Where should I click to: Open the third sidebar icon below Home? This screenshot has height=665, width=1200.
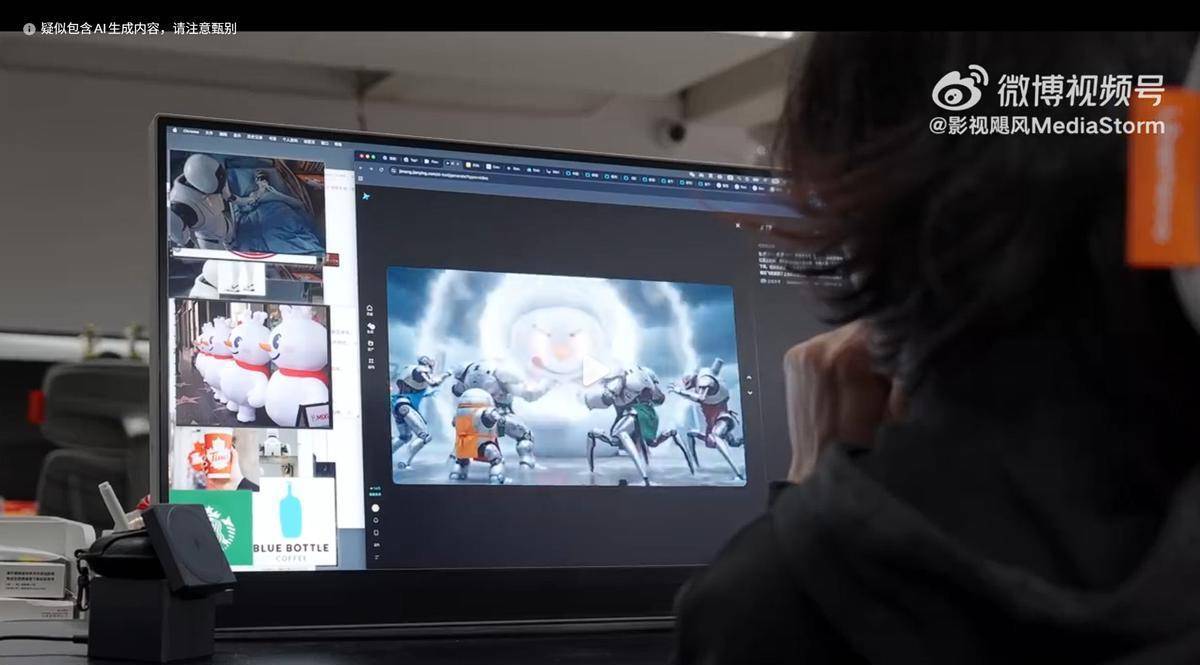(371, 345)
